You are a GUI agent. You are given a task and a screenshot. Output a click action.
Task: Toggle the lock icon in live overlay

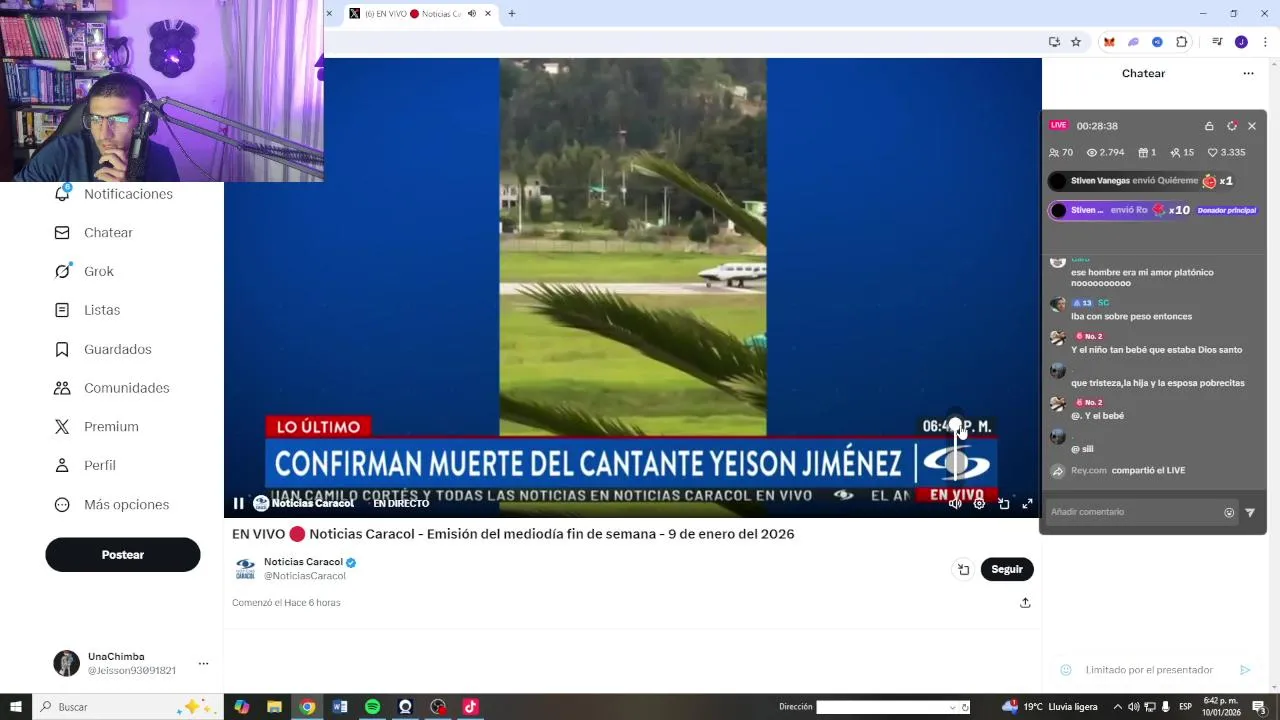1209,126
